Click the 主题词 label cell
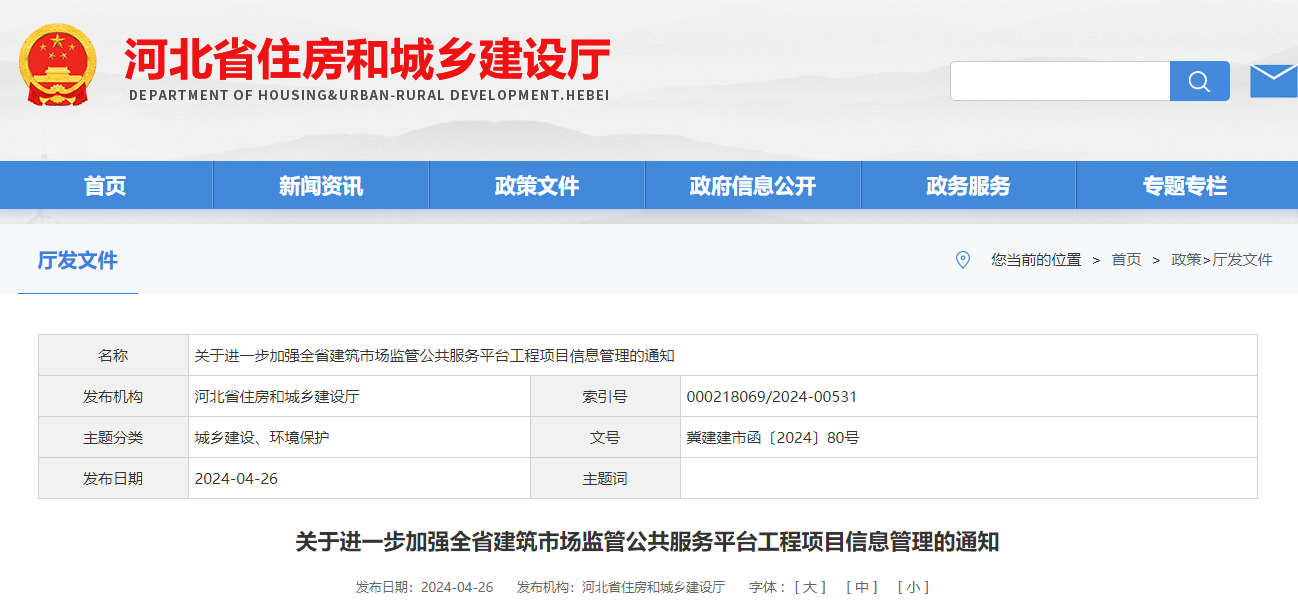The image size is (1298, 615). 605,478
